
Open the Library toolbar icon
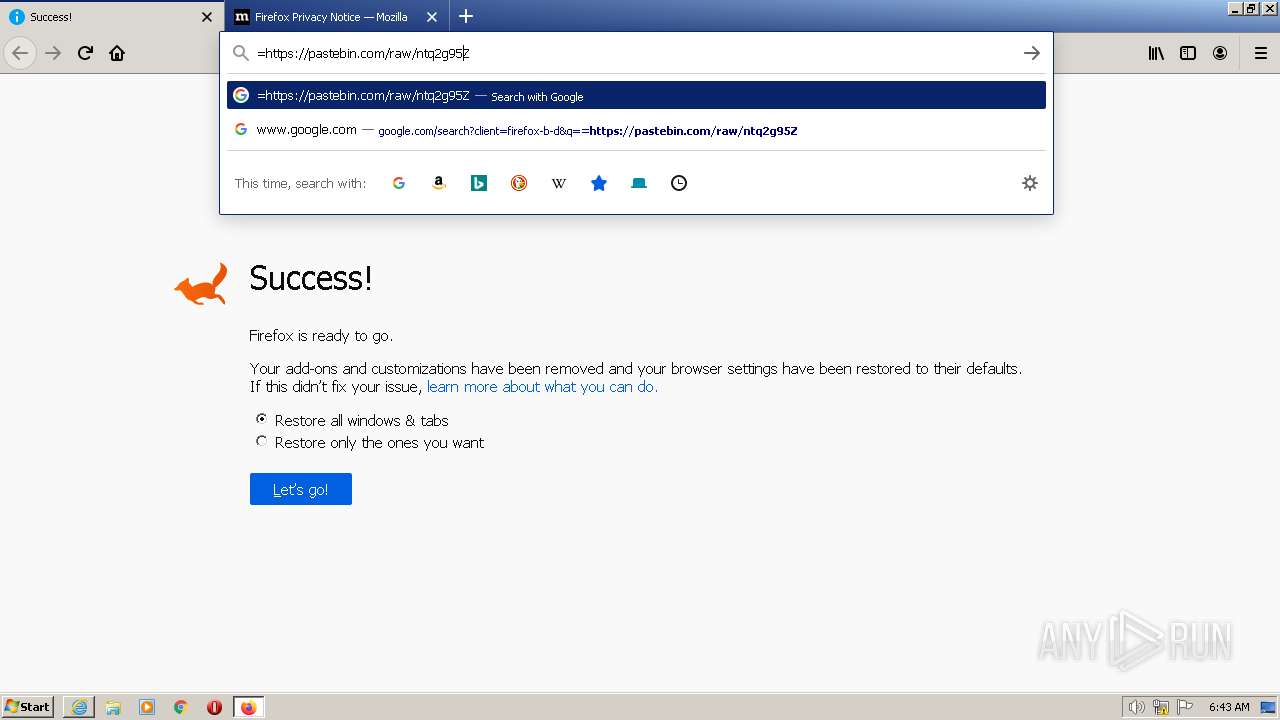tap(1156, 53)
